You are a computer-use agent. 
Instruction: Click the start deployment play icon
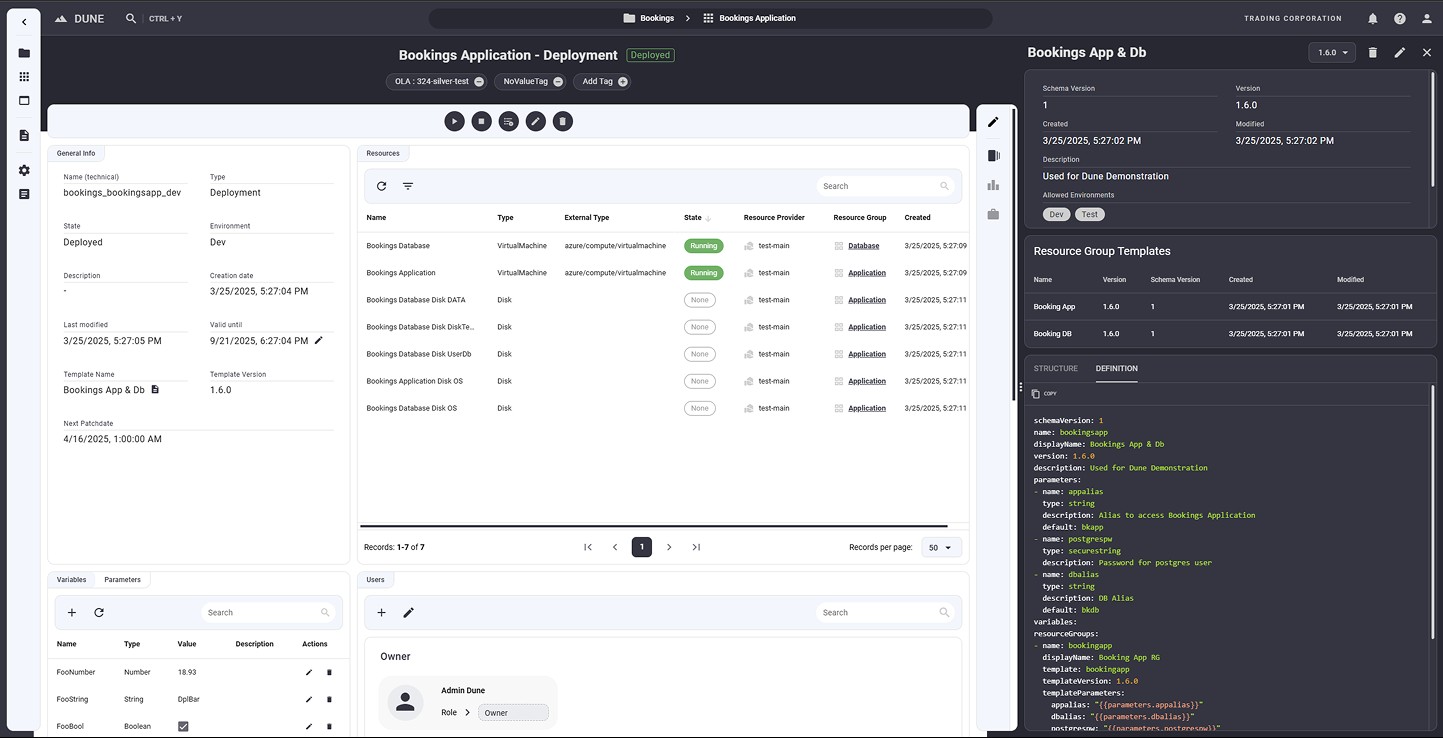pos(454,121)
